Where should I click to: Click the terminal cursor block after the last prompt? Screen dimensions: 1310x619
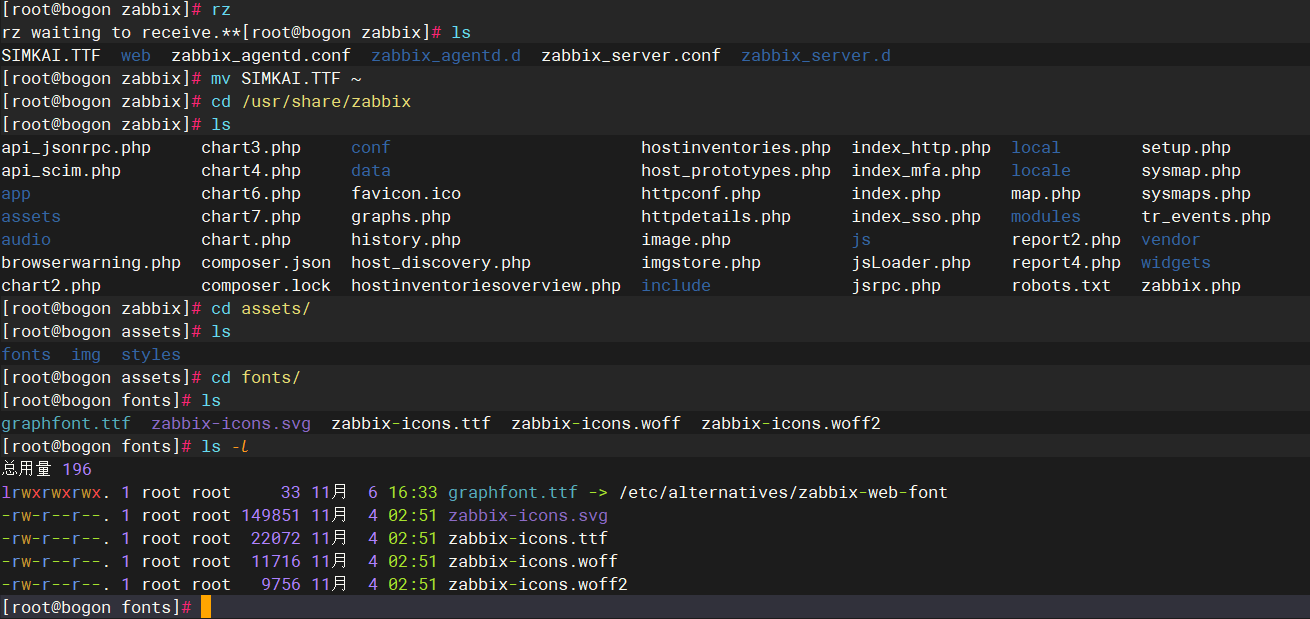click(206, 607)
